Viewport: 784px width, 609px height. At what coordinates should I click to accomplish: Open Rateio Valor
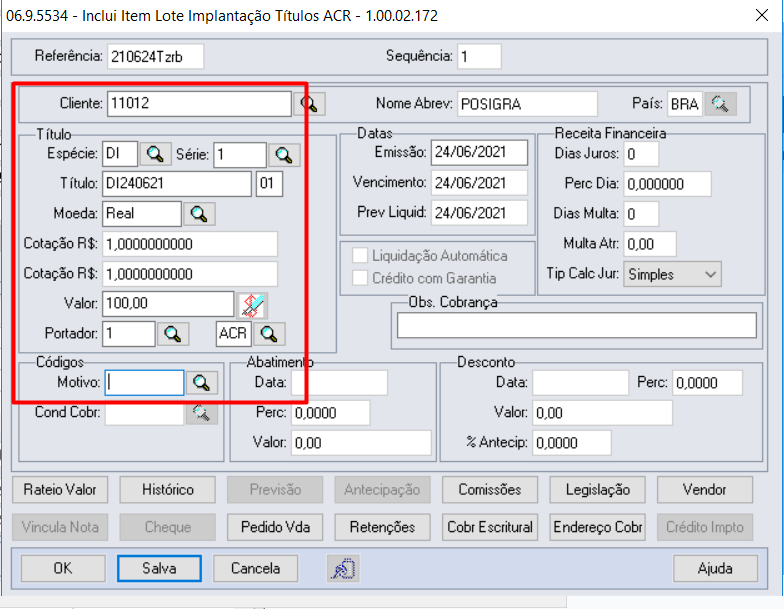pyautogui.click(x=60, y=490)
